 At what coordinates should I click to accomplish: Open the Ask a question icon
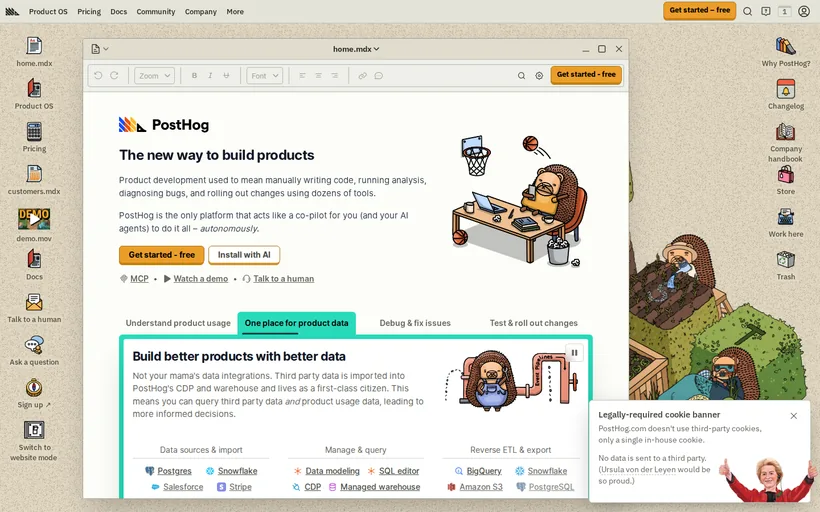coord(34,345)
